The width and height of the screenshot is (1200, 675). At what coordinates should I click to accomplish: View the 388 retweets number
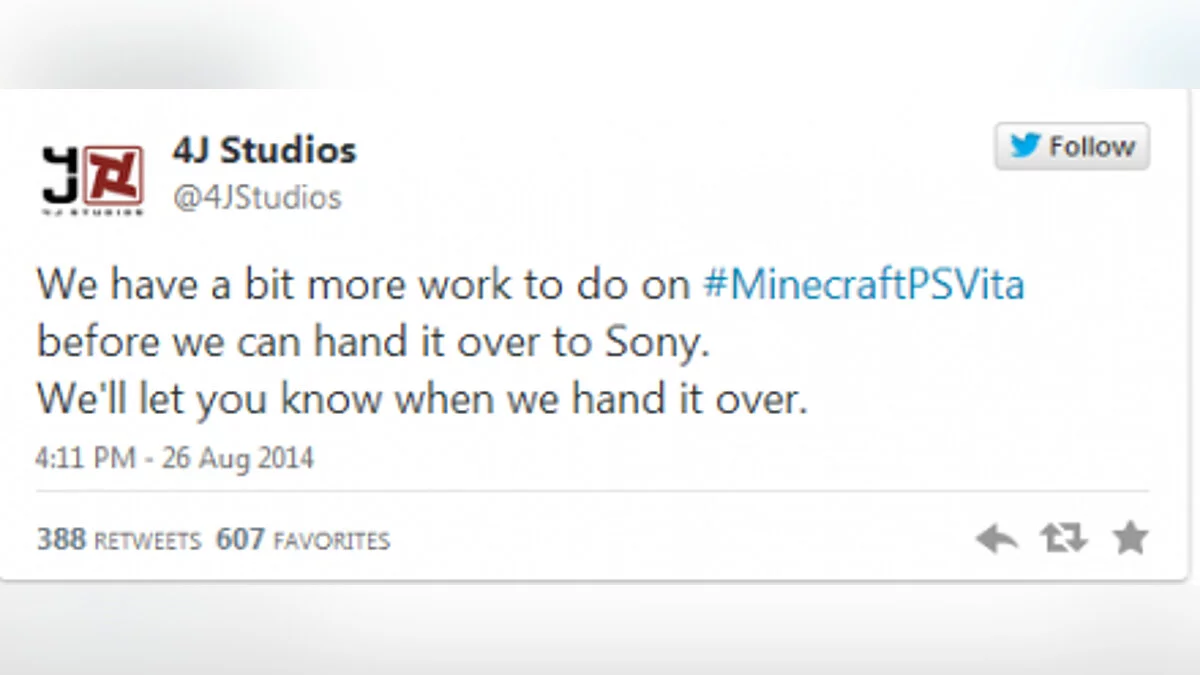pyautogui.click(x=60, y=540)
